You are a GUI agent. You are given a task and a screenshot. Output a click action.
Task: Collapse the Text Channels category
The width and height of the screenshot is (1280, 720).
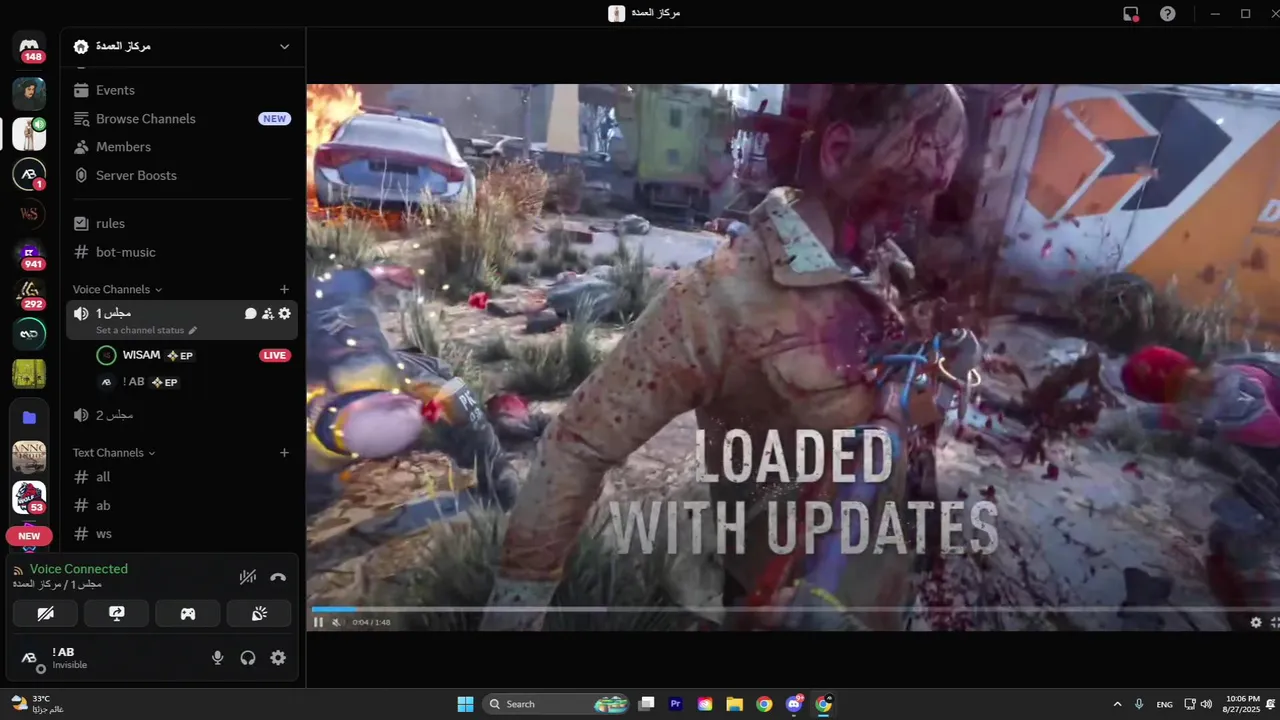[x=114, y=453]
